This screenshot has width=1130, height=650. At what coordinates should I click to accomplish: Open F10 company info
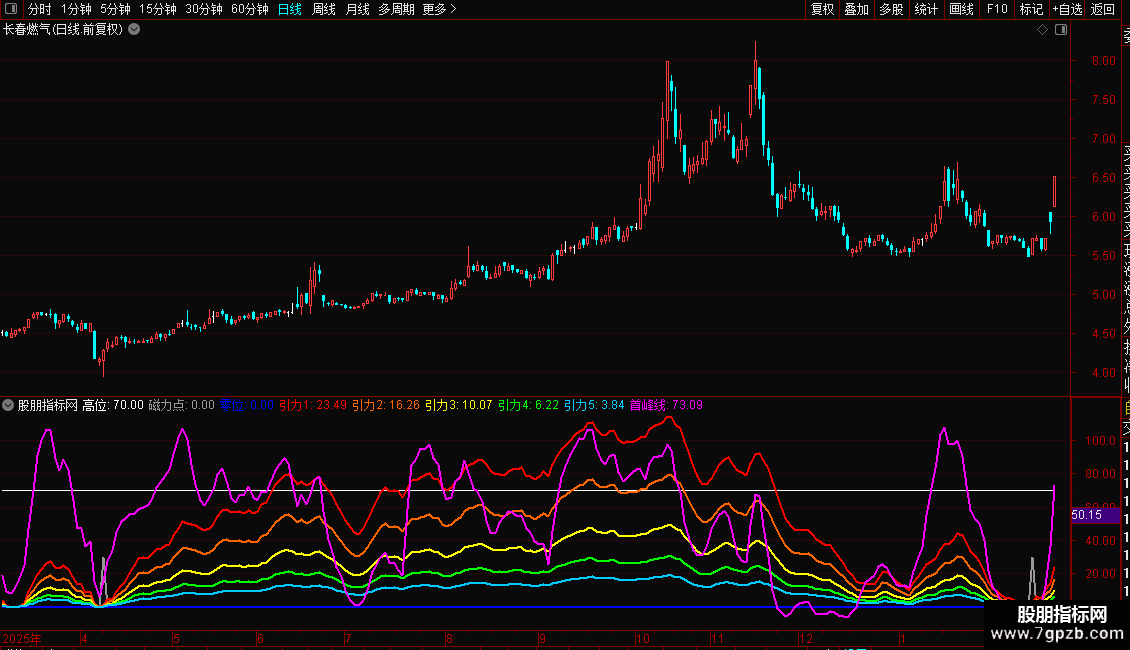click(997, 9)
